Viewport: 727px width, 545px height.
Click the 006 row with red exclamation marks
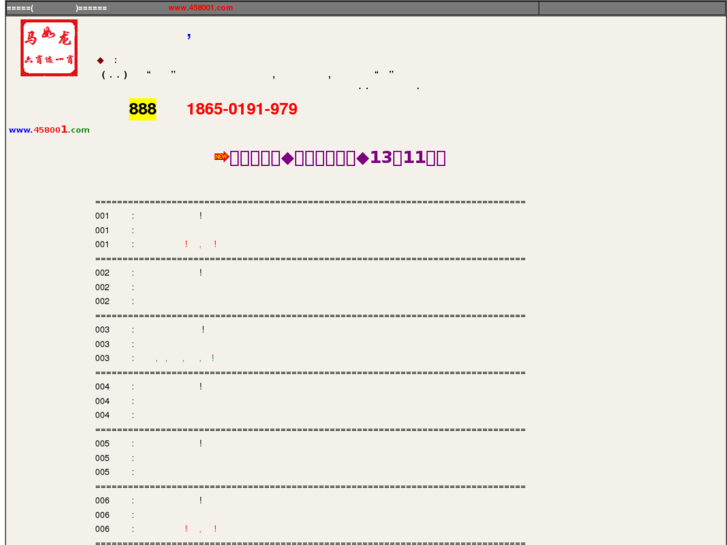156,529
